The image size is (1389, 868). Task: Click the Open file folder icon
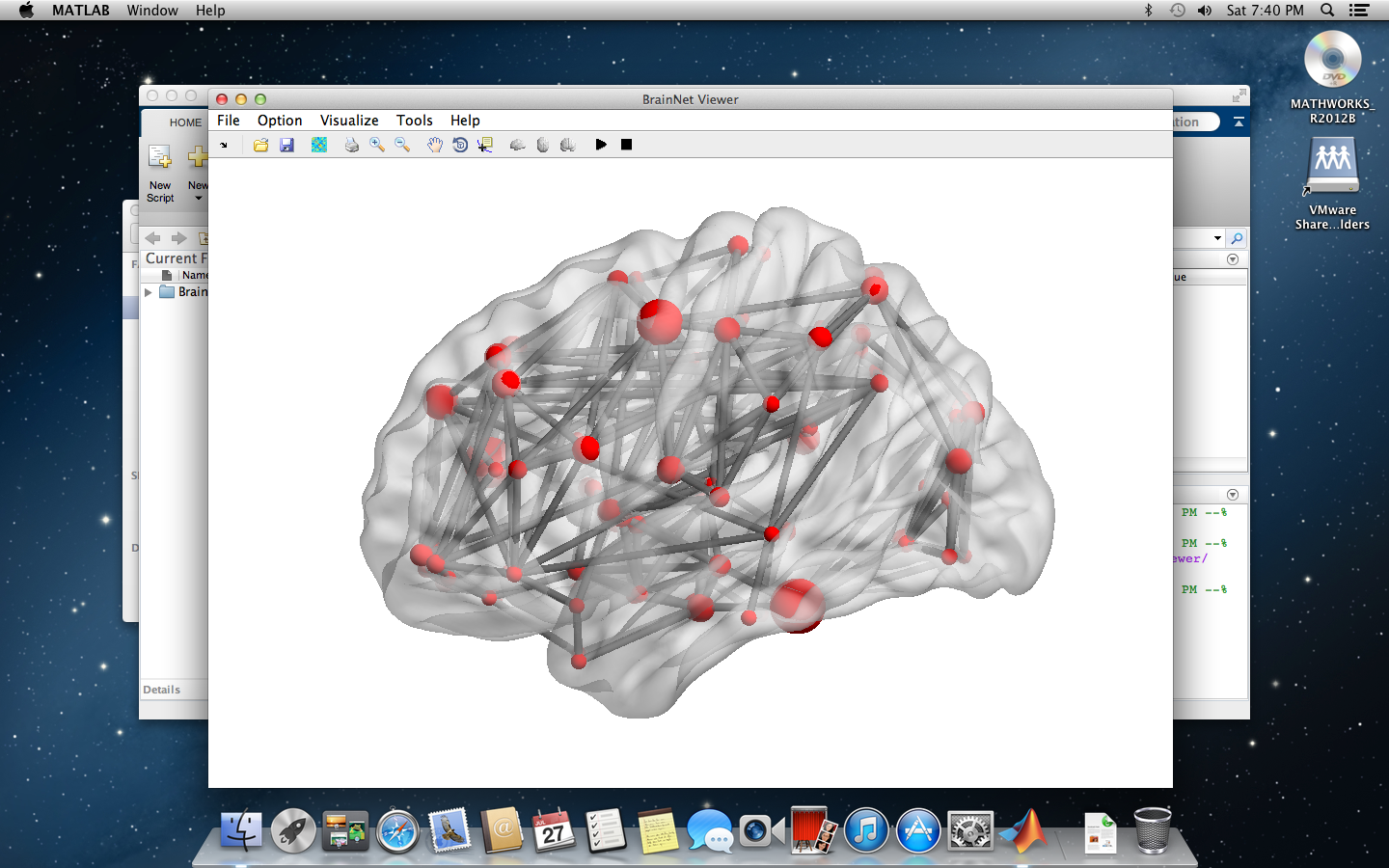[x=260, y=145]
